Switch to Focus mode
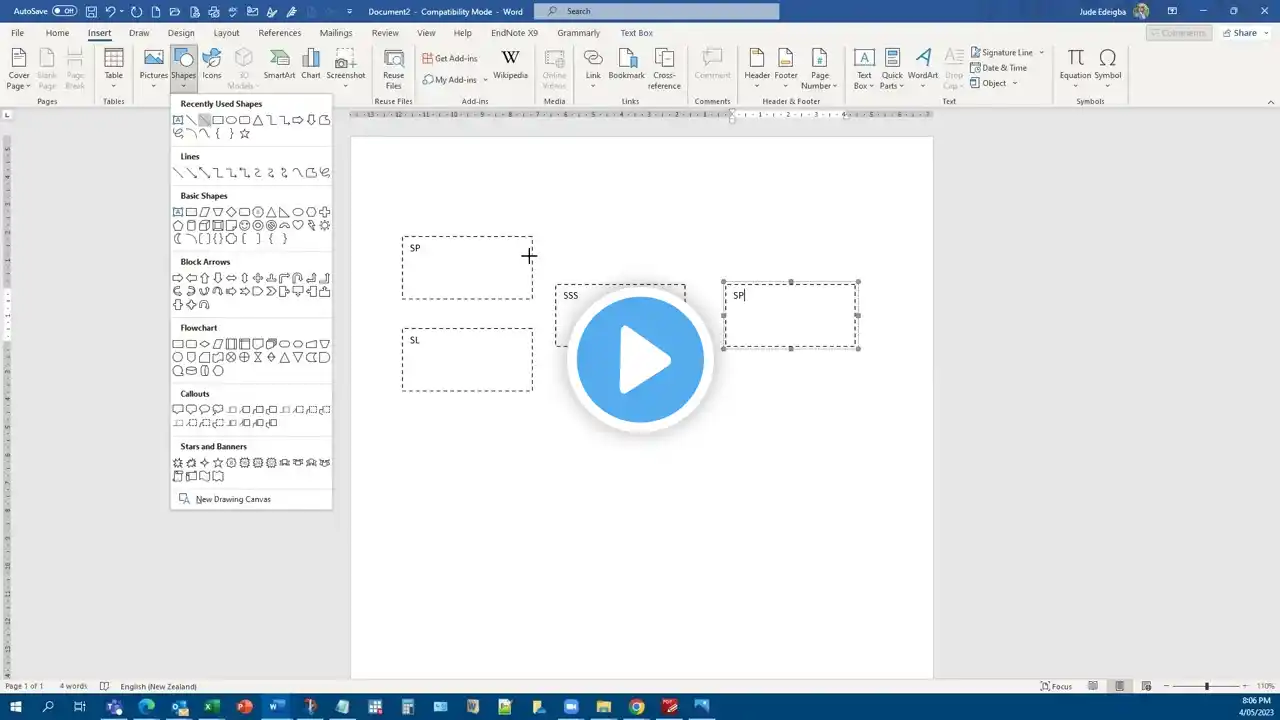This screenshot has height=720, width=1280. coord(1056,686)
